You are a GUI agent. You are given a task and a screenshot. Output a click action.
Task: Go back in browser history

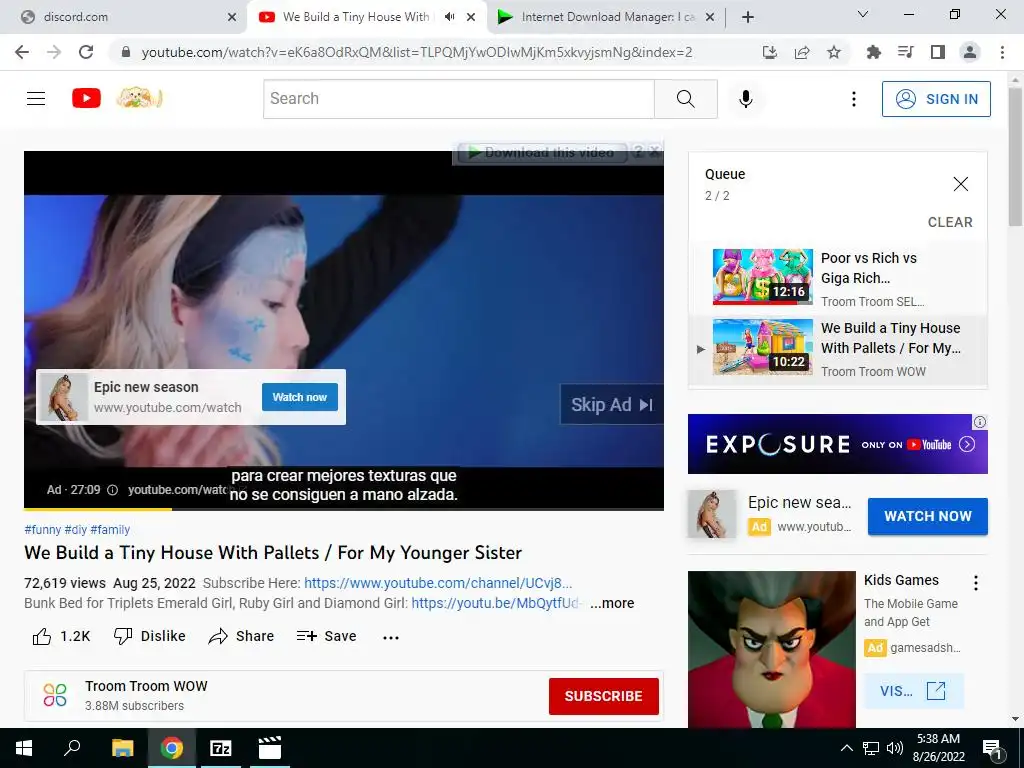click(x=22, y=52)
